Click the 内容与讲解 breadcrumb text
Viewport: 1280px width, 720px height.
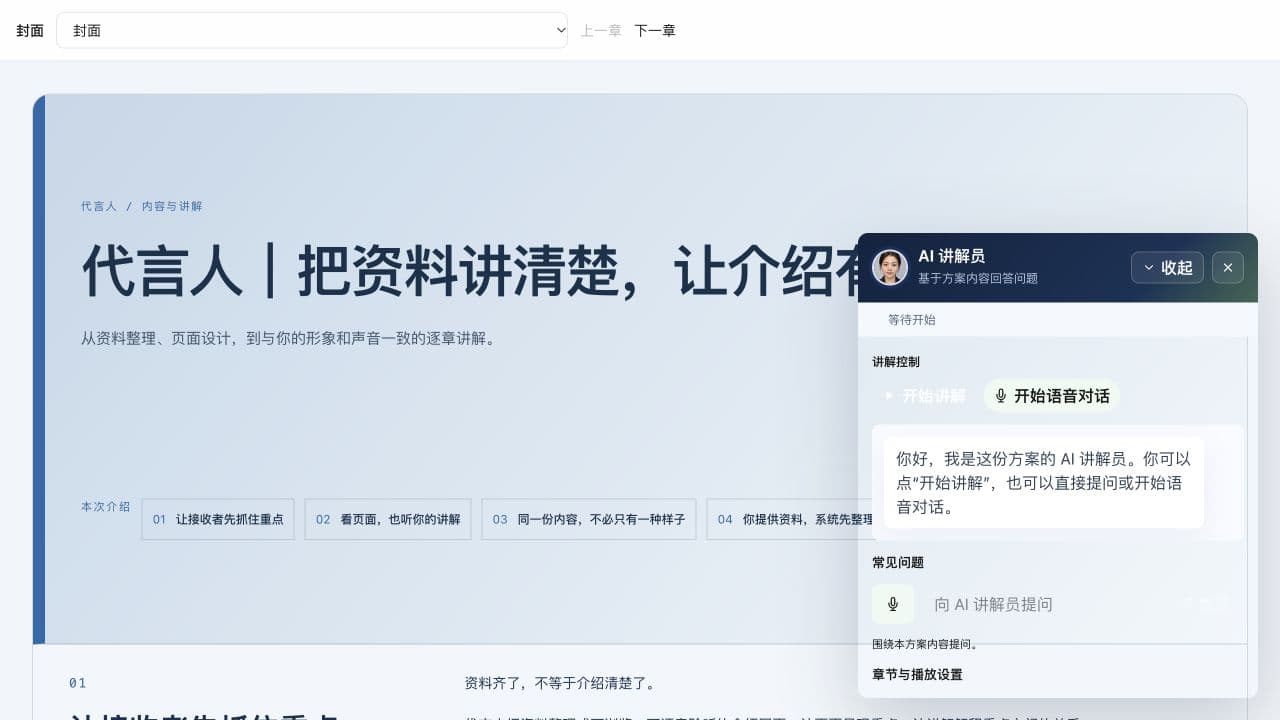click(172, 206)
